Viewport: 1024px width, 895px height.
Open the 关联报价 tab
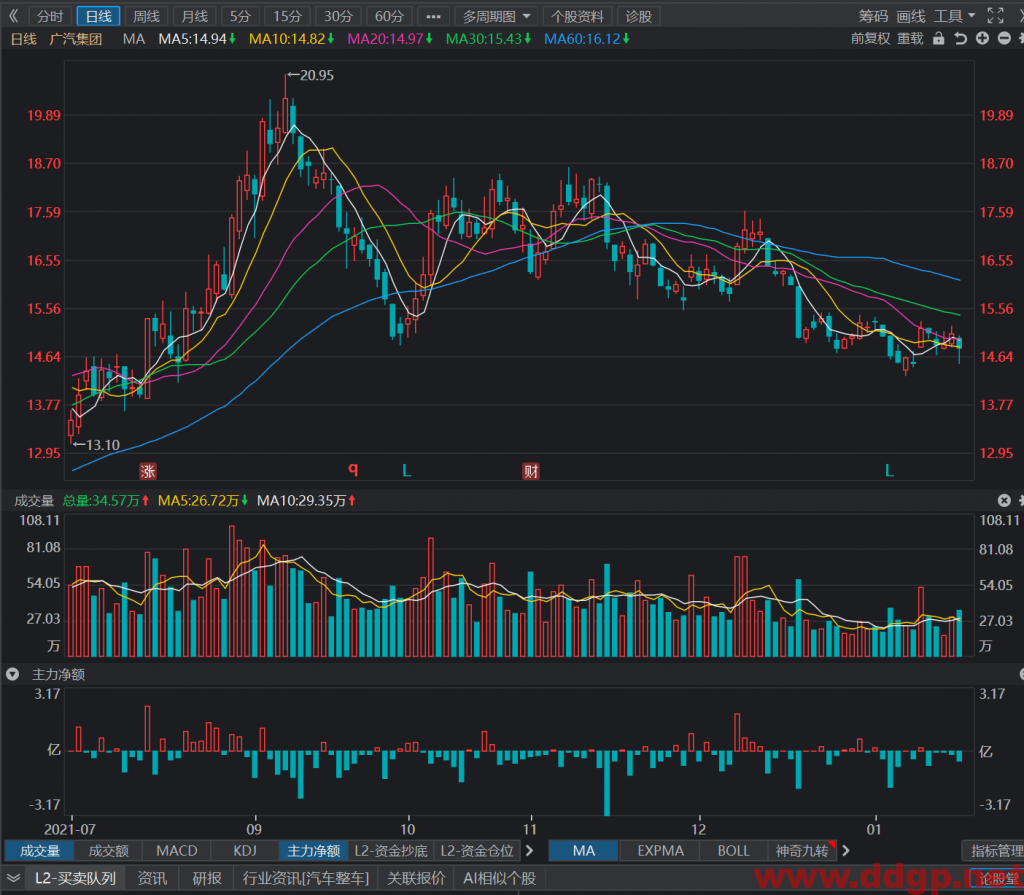416,878
